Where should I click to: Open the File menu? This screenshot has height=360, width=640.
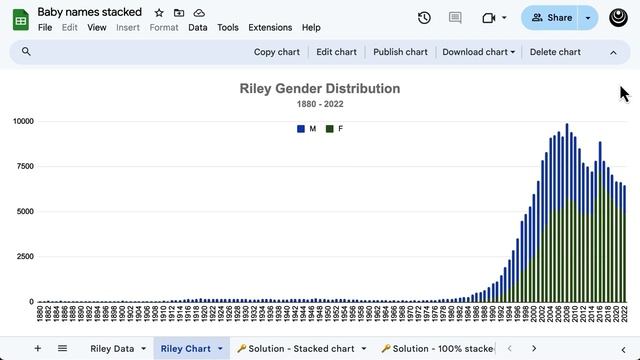pos(45,27)
